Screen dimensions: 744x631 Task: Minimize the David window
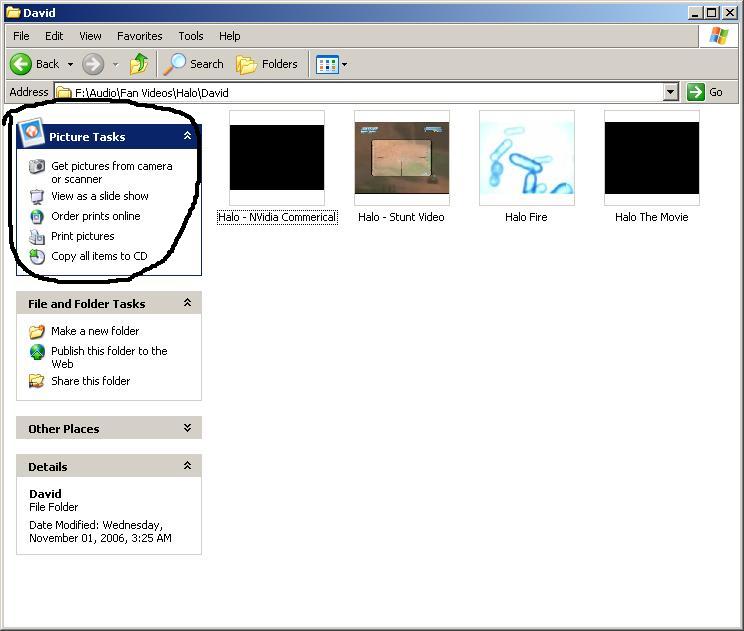(x=695, y=13)
